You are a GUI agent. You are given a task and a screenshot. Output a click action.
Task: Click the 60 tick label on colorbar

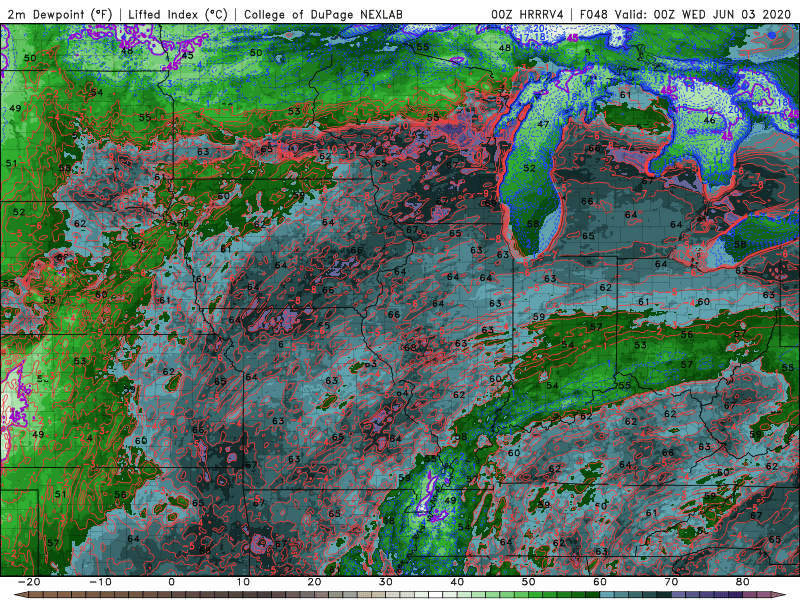(600, 582)
